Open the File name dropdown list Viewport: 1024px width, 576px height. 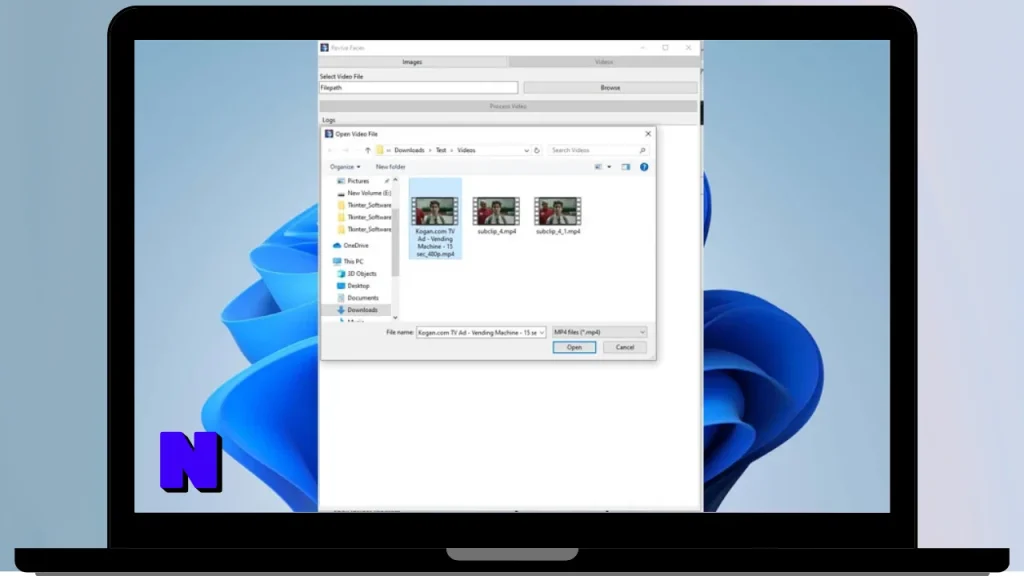(541, 332)
